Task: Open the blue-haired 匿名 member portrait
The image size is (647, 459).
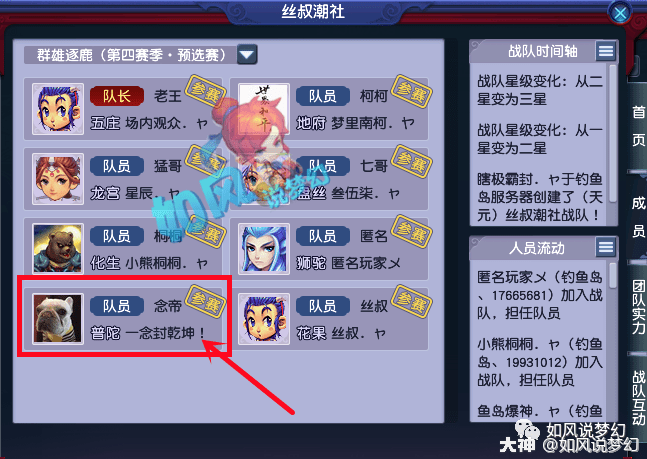Action: pos(264,248)
